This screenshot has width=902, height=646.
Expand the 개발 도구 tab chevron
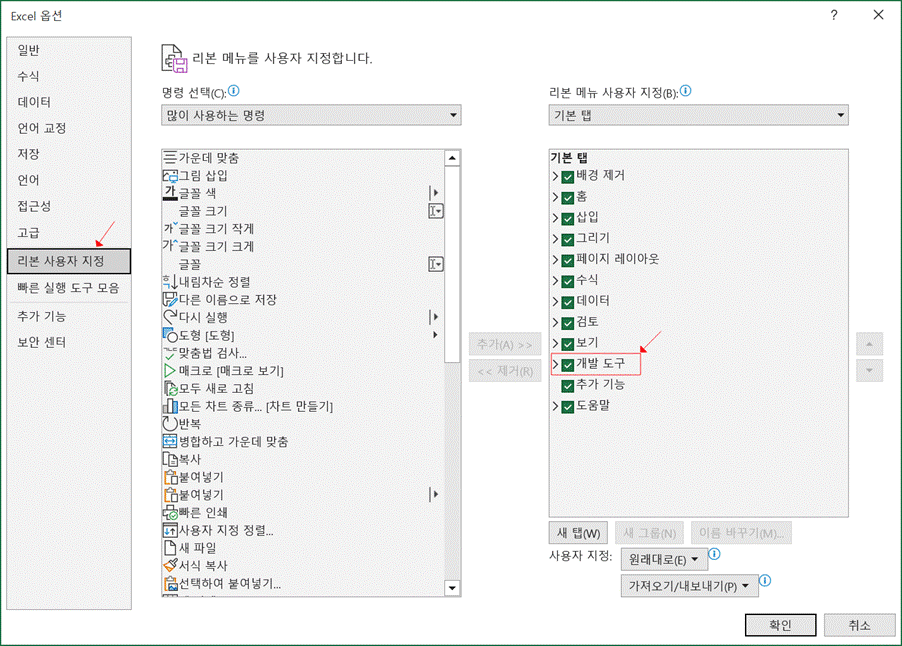555,364
